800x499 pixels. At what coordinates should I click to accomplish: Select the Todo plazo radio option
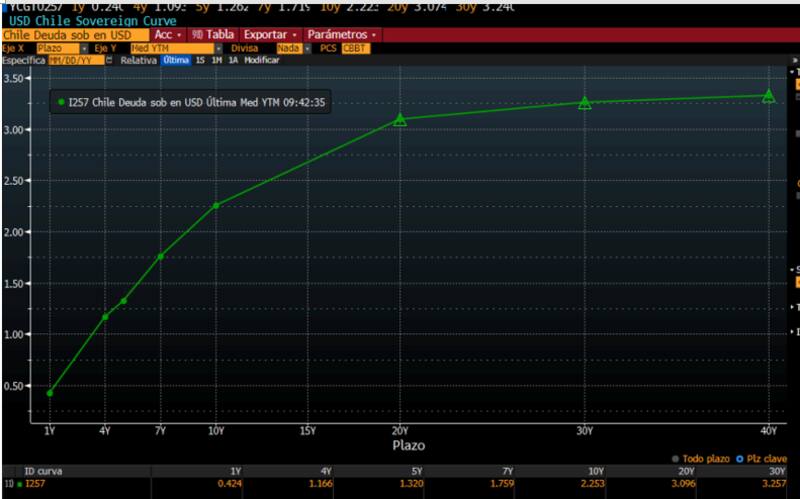675,459
